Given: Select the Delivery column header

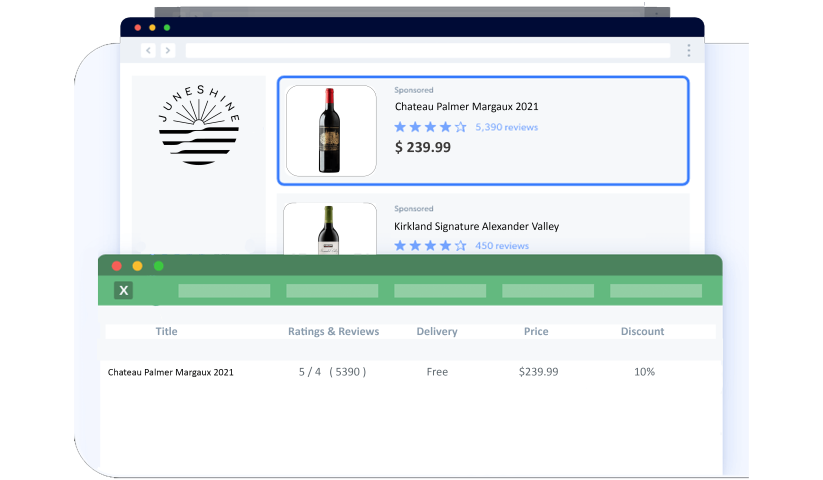Looking at the screenshot, I should coord(437,332).
